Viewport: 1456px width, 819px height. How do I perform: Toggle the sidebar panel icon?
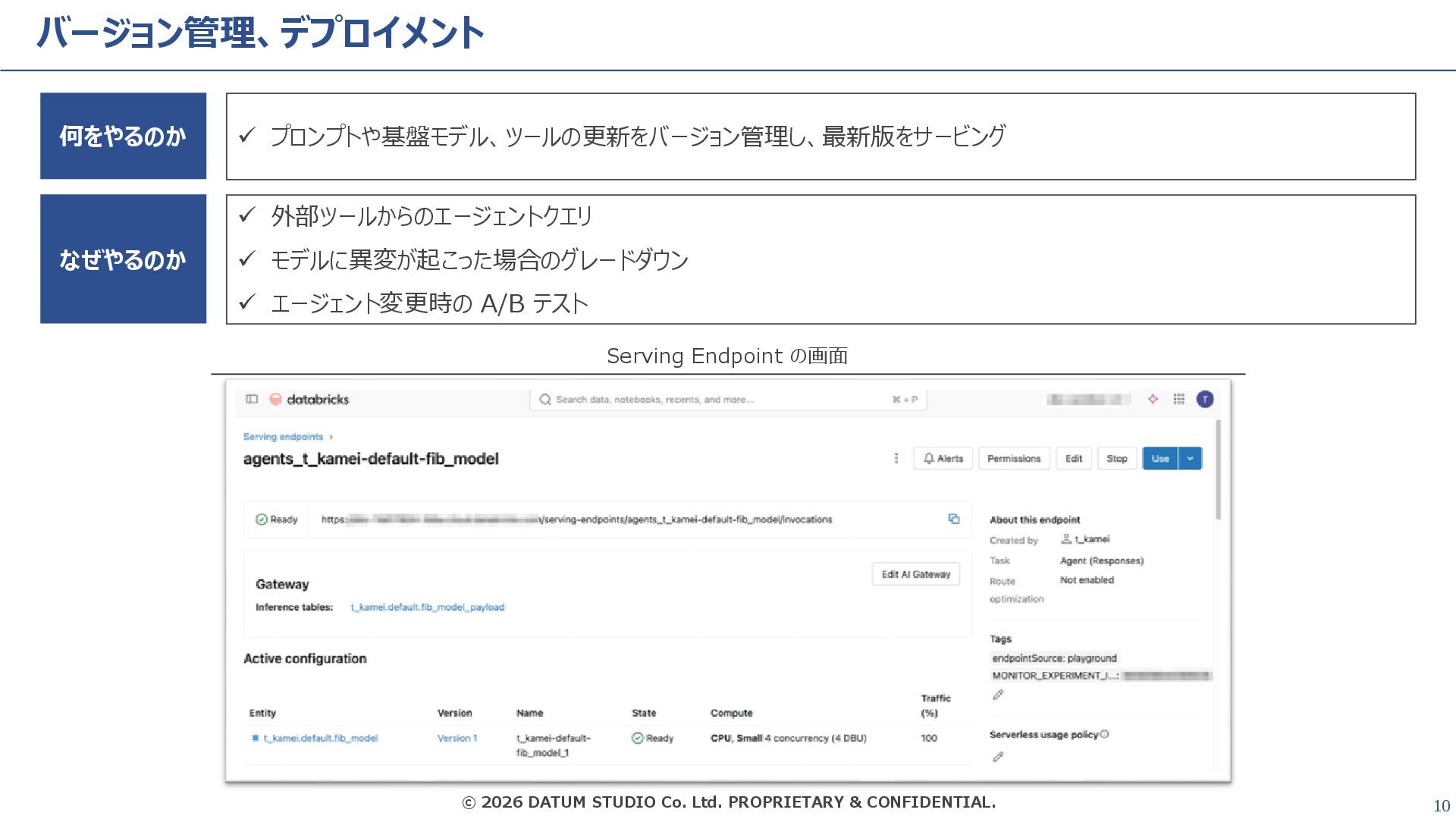pos(252,399)
